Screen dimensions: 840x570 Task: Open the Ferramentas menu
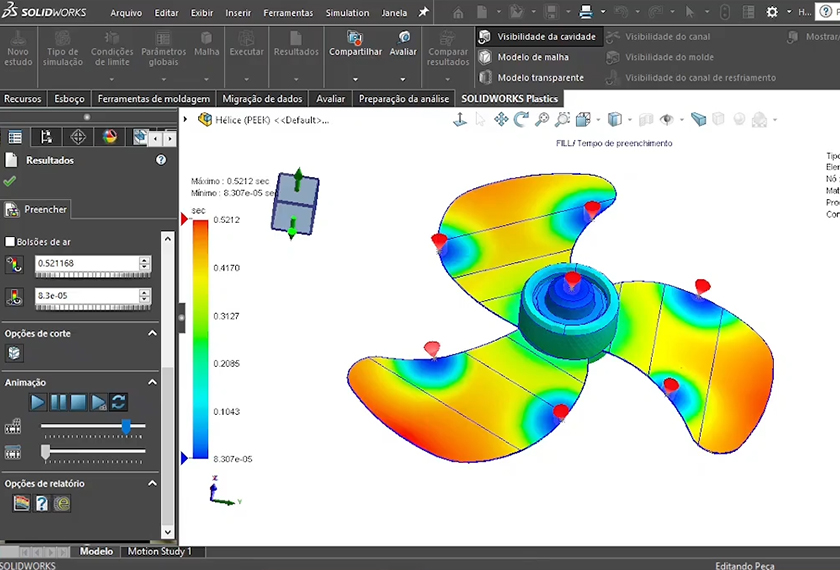[288, 13]
